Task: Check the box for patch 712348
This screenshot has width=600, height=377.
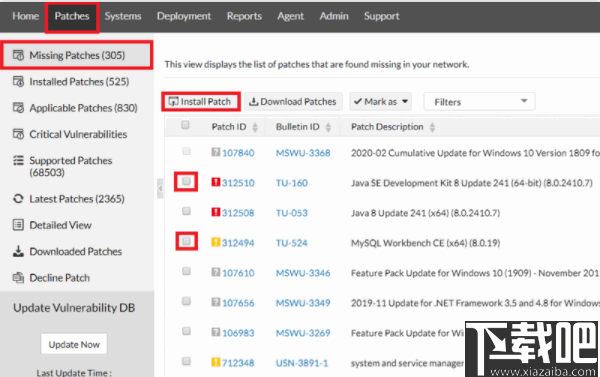Action: pyautogui.click(x=186, y=361)
